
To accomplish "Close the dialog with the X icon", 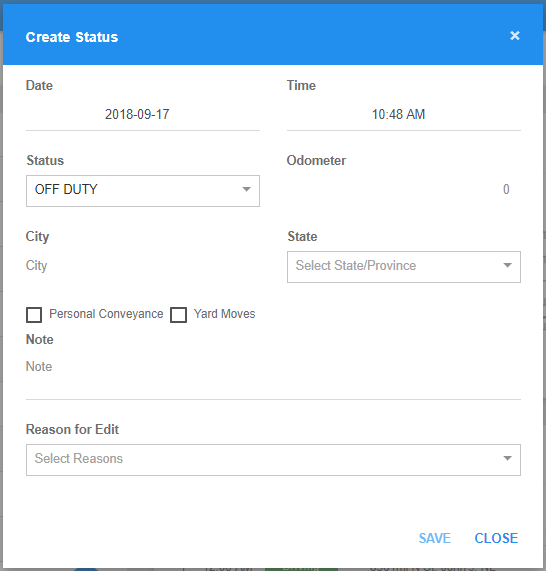I will [515, 36].
